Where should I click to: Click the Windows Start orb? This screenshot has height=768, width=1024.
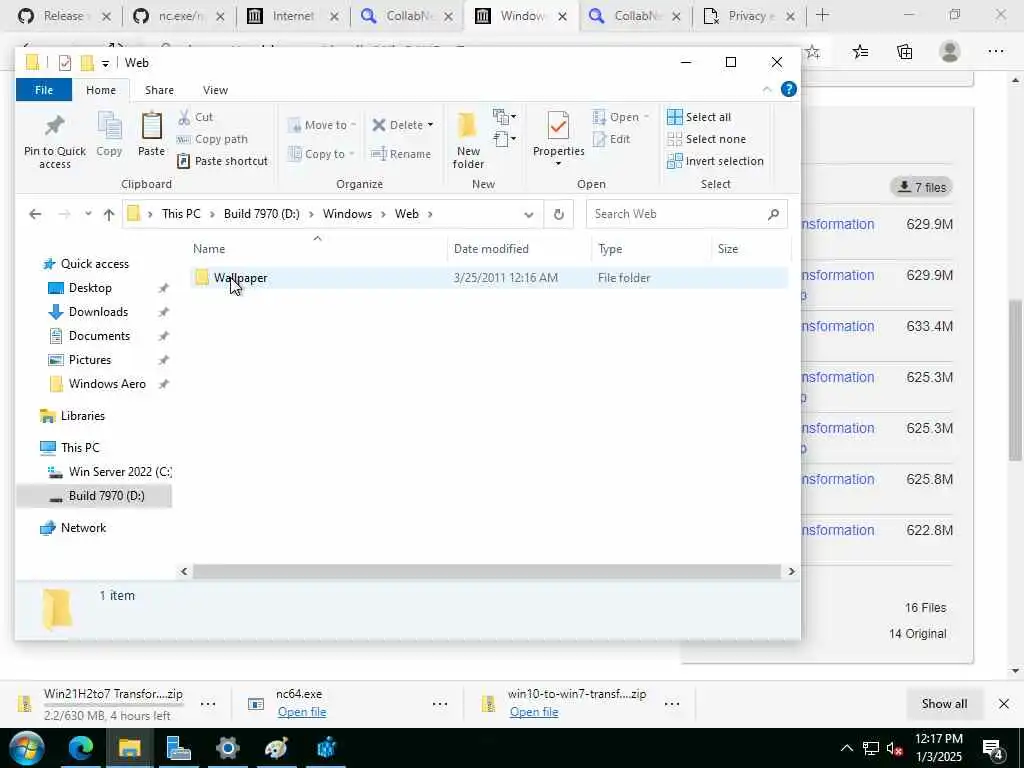(27, 748)
